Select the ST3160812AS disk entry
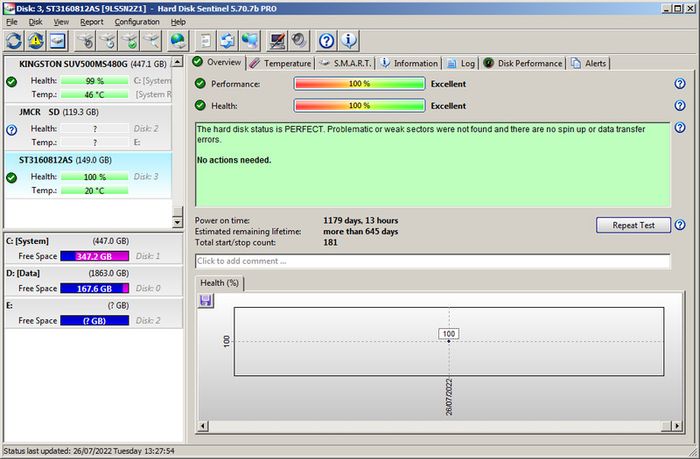 [x=88, y=175]
